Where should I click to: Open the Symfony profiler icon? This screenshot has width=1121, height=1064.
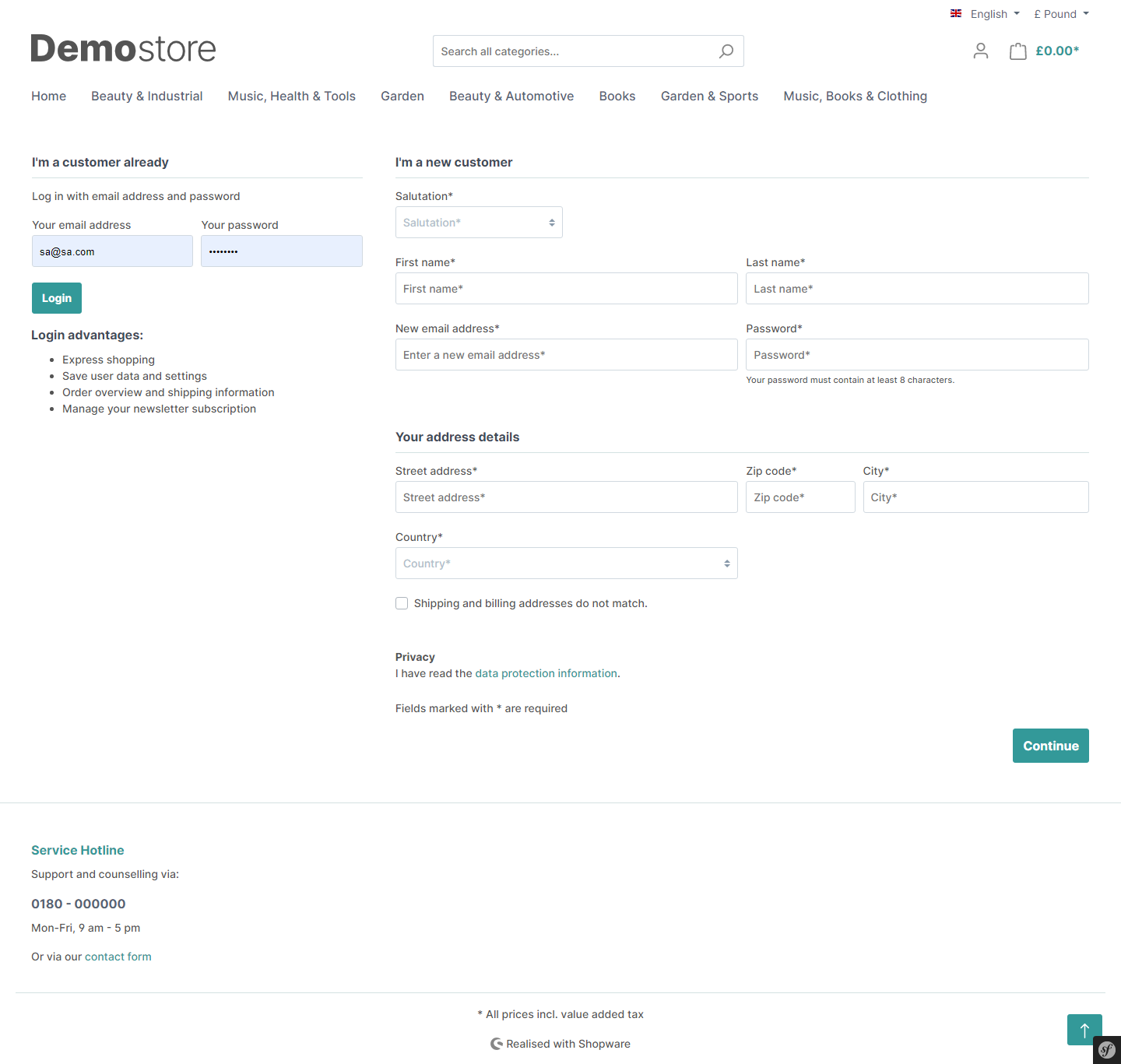point(1107,1050)
